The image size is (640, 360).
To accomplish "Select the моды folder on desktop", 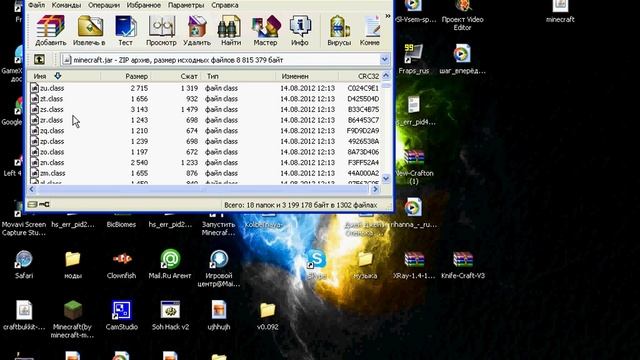I will point(73,264).
